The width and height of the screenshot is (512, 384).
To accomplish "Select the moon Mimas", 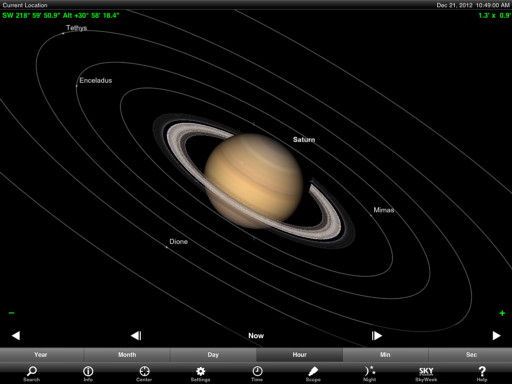I will [384, 210].
